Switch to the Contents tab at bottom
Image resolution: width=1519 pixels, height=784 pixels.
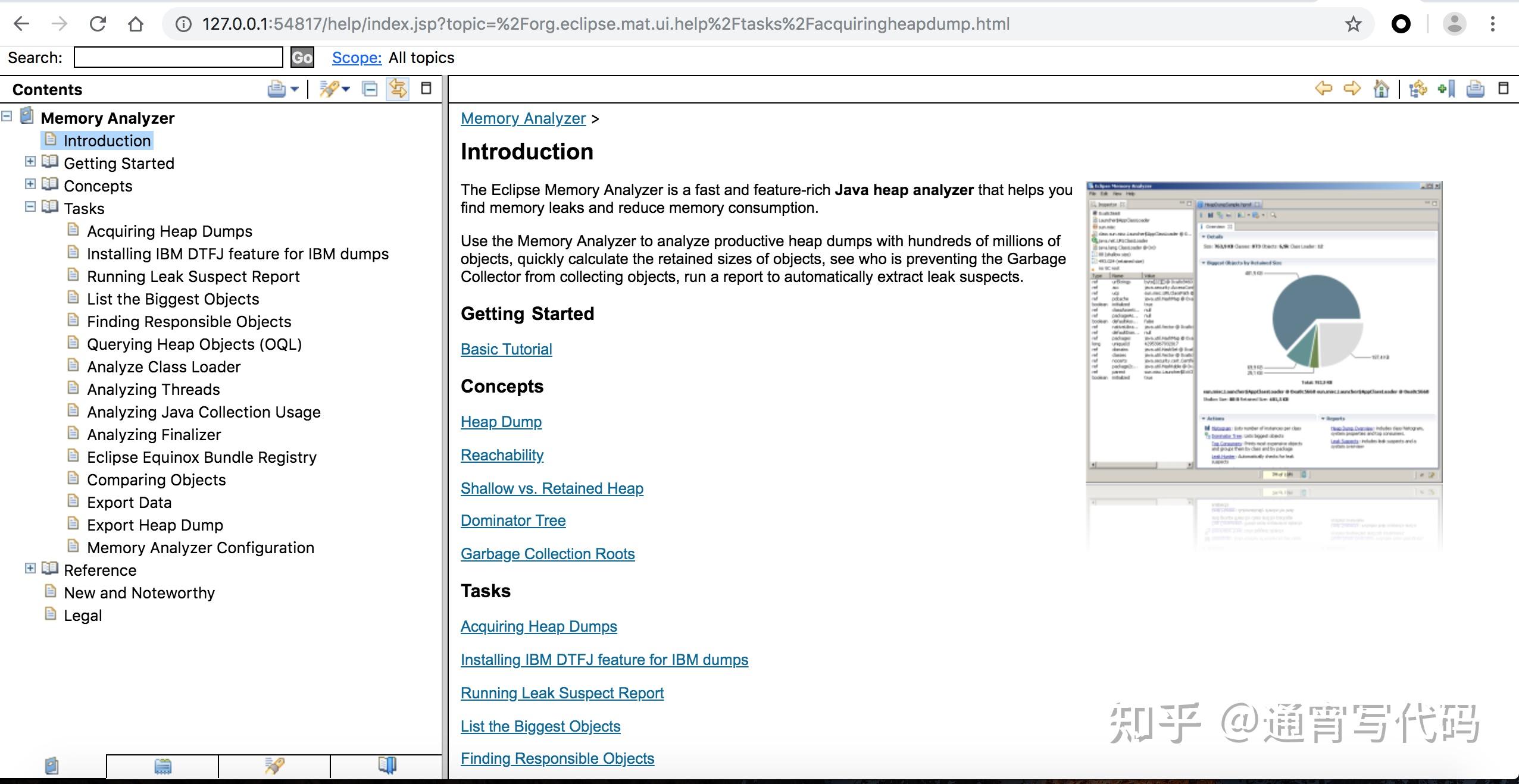click(52, 765)
